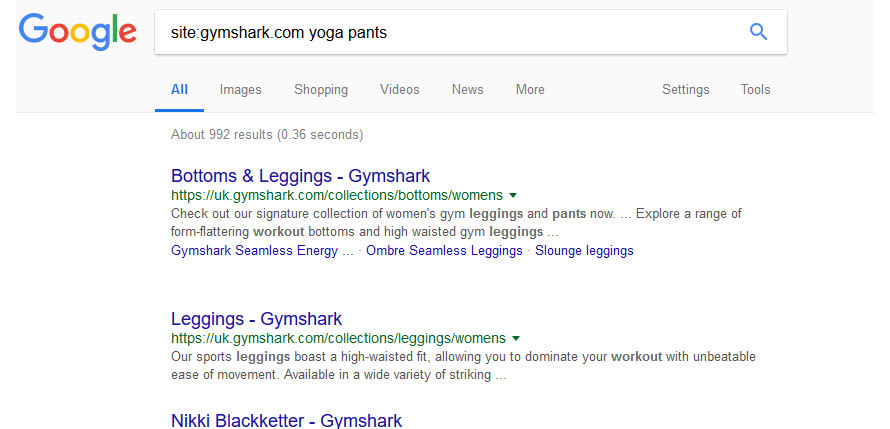Select the All tab
The image size is (890, 429).
click(x=179, y=90)
